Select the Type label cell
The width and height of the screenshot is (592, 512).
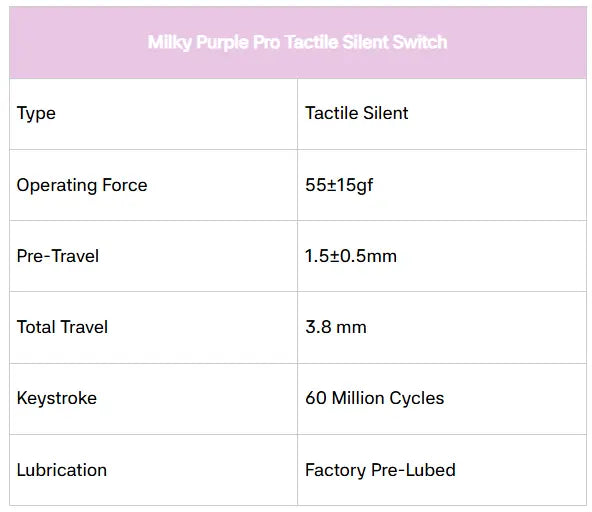click(153, 114)
